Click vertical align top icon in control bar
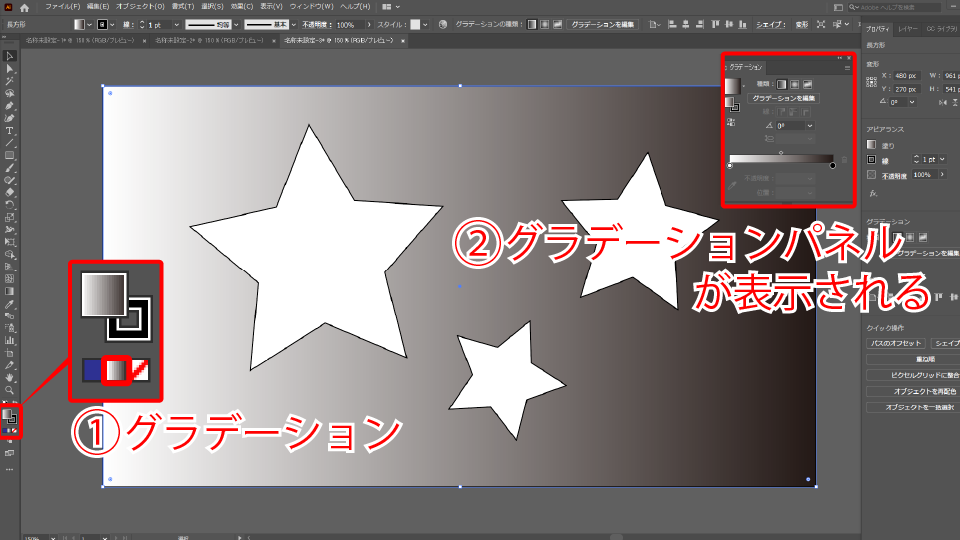The height and width of the screenshot is (540, 960). click(715, 24)
